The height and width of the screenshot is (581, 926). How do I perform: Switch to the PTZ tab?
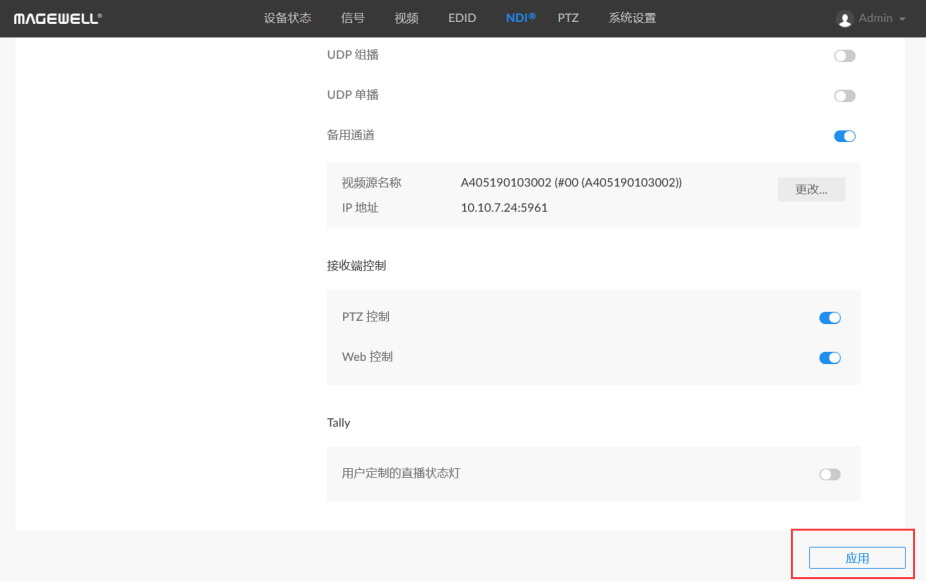[x=568, y=19]
